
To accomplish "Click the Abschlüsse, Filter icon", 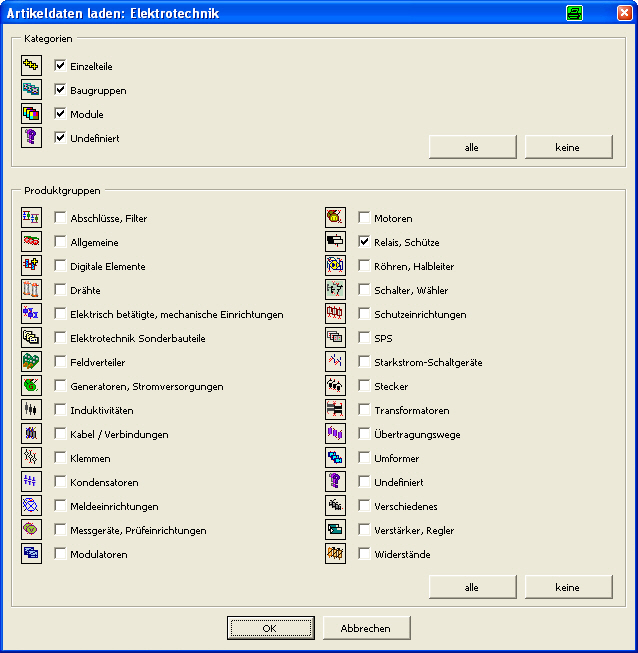I will (31, 217).
